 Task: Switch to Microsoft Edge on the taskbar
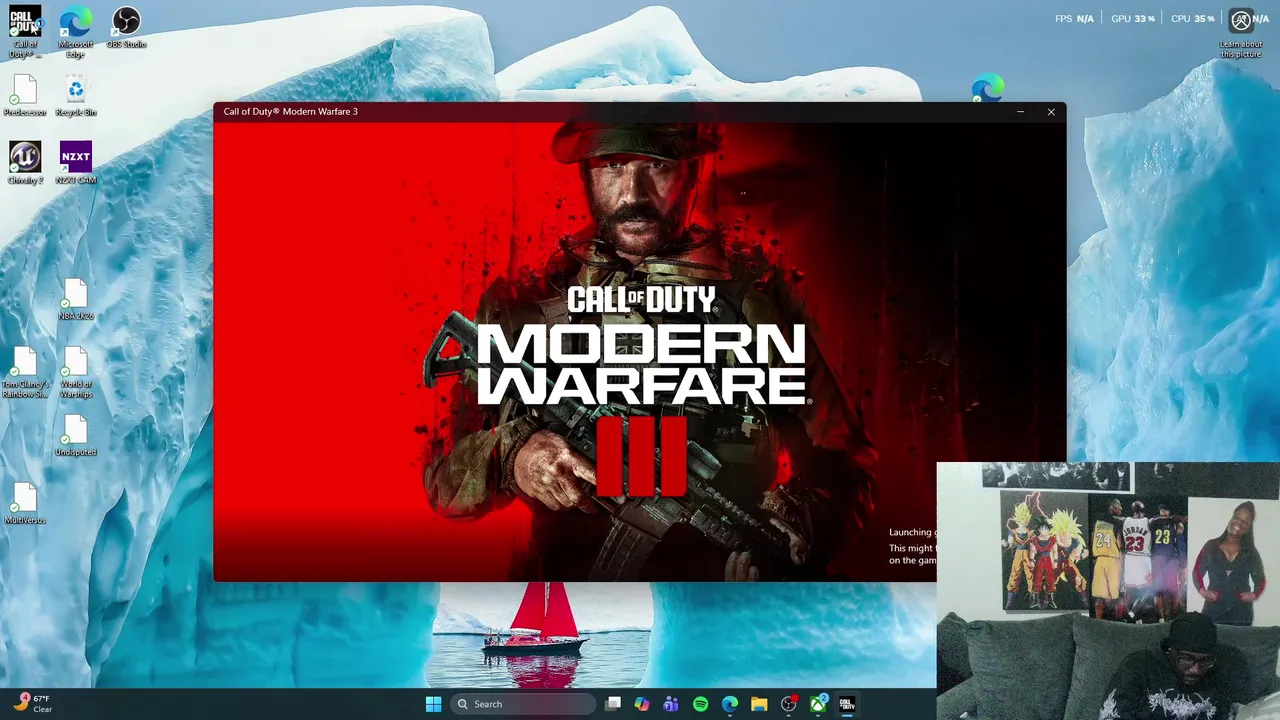coord(730,704)
